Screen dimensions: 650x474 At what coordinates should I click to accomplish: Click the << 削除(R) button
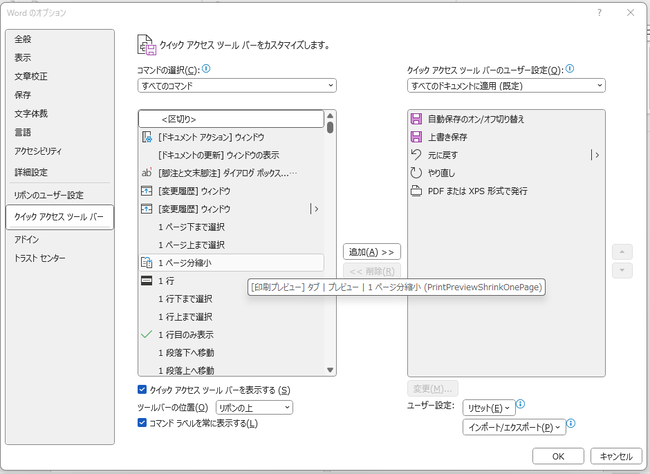[371, 271]
